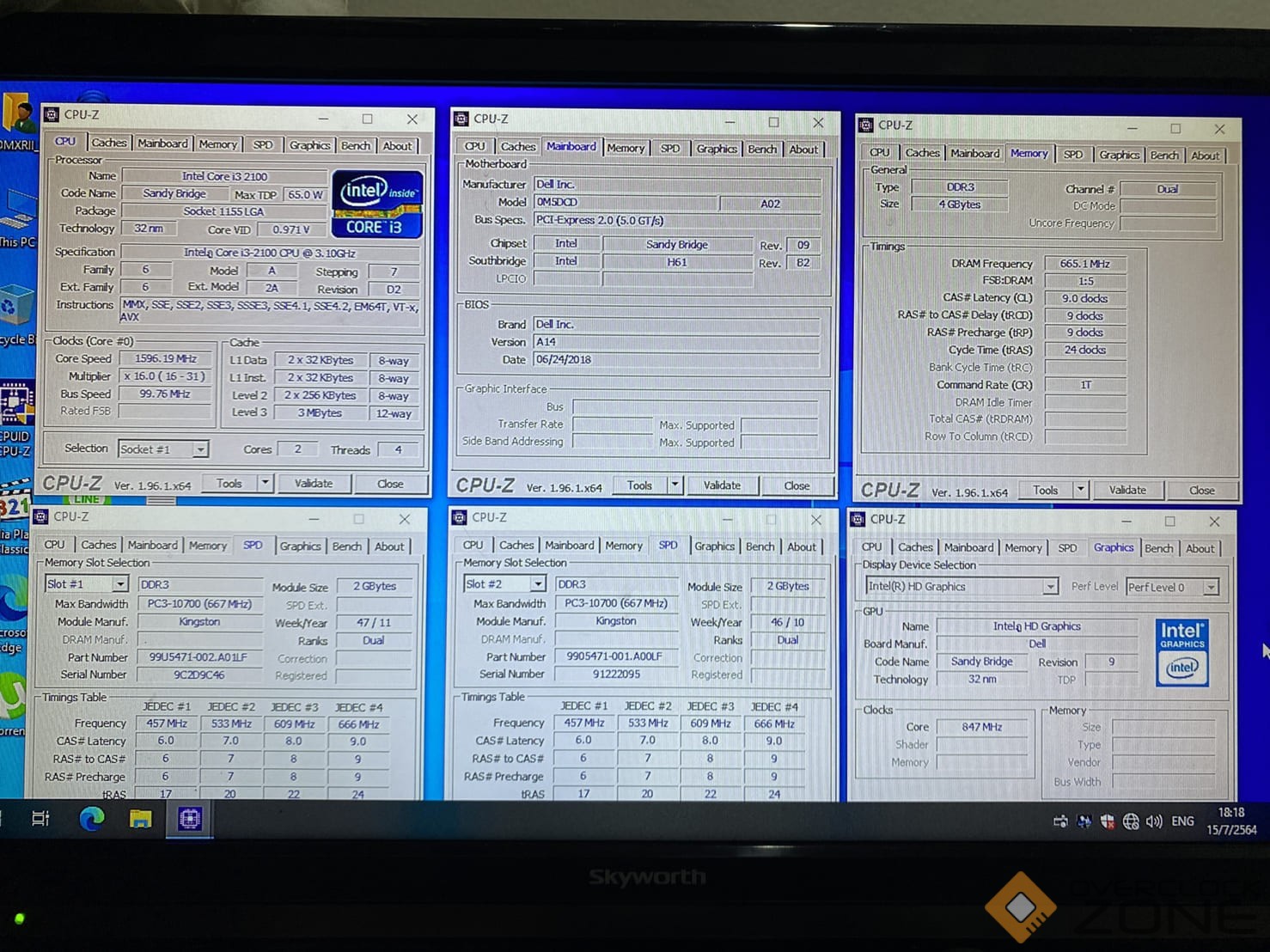Click the Intel Core i3 inside logo

[376, 204]
